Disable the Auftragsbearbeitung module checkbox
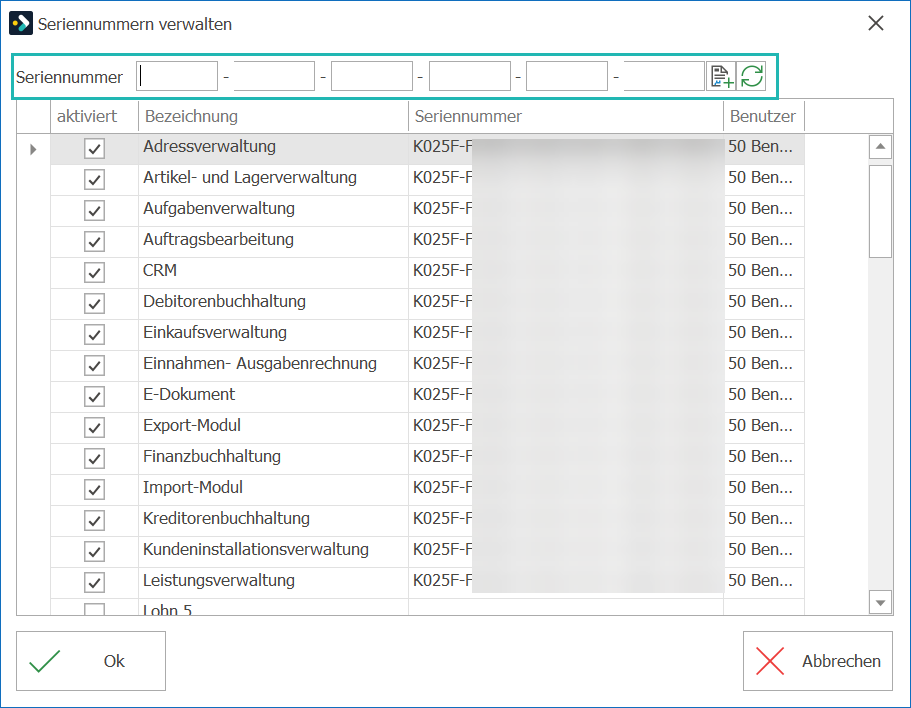This screenshot has width=911, height=708. click(94, 241)
